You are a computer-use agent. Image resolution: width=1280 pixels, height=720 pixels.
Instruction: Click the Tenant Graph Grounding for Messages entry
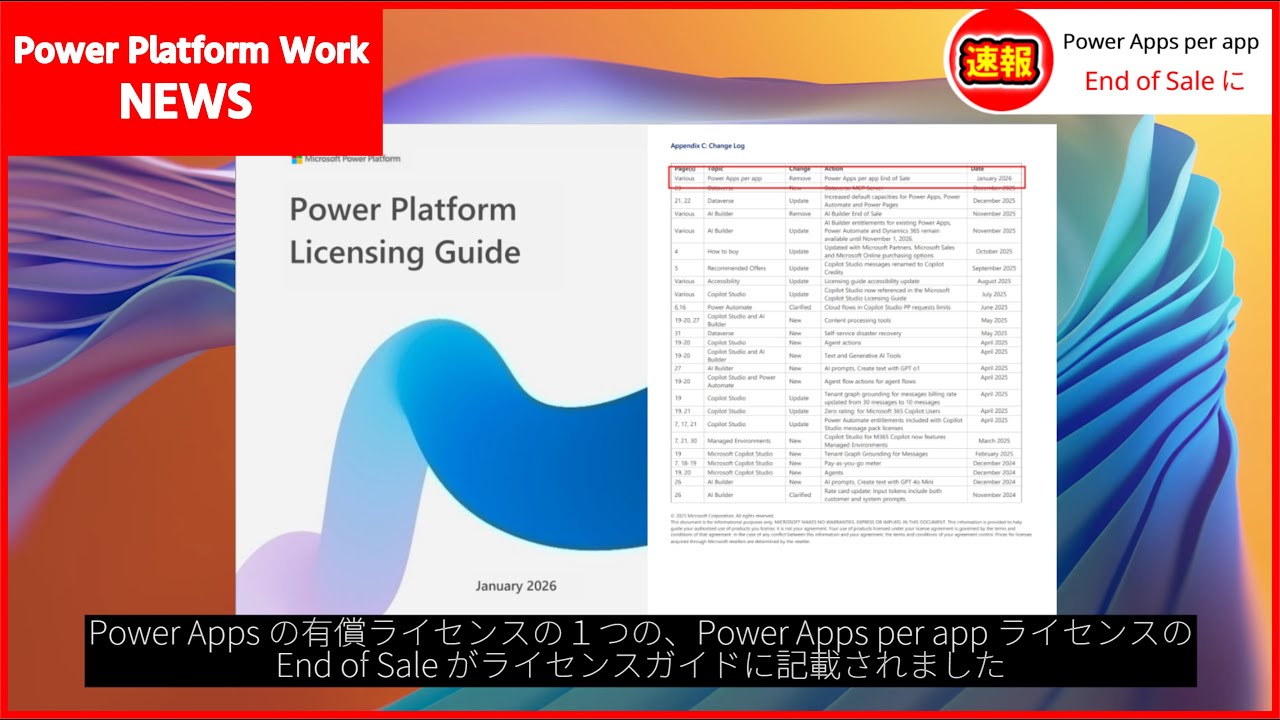pyautogui.click(x=875, y=454)
